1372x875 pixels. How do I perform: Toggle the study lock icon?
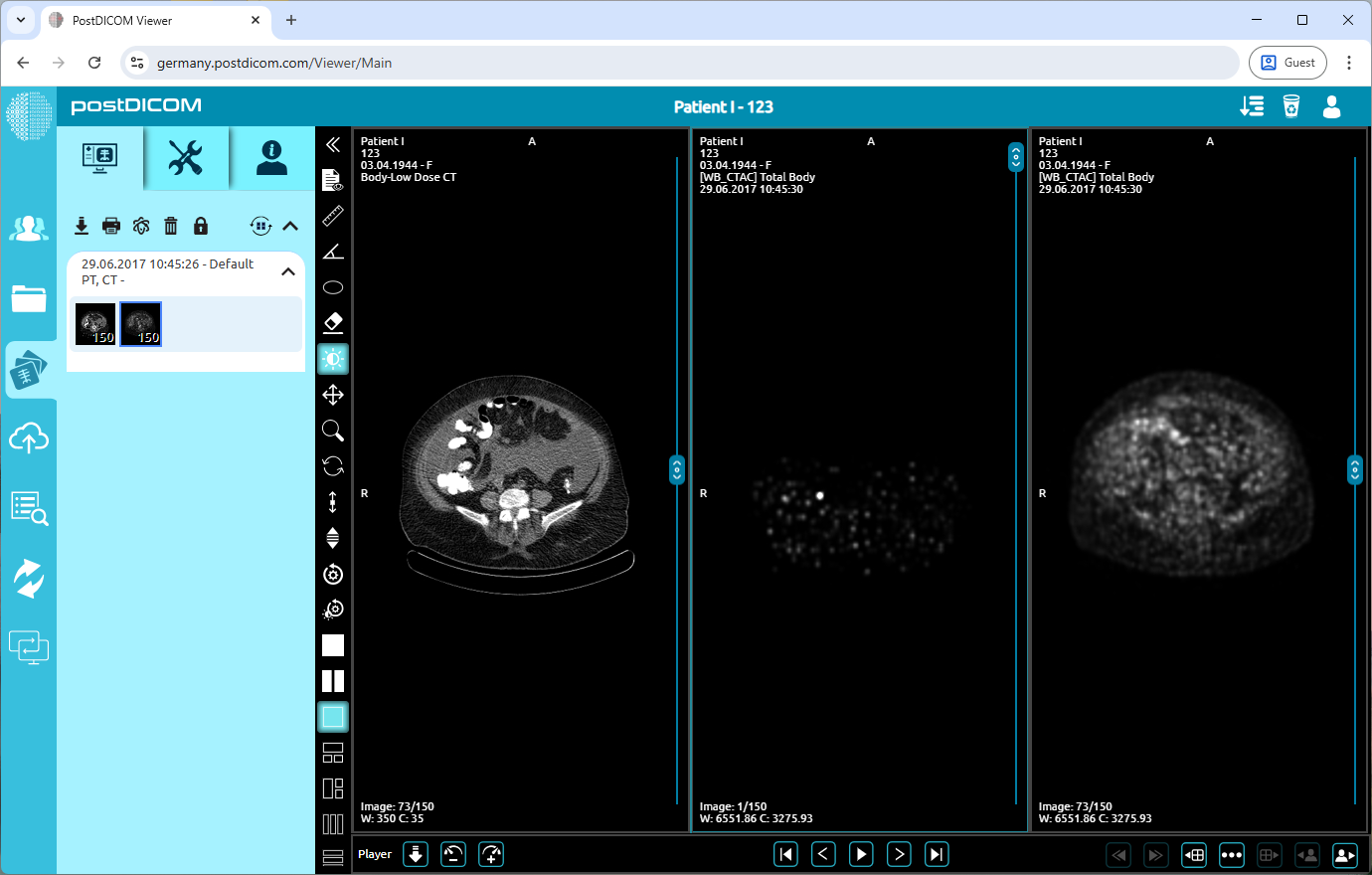(x=201, y=226)
